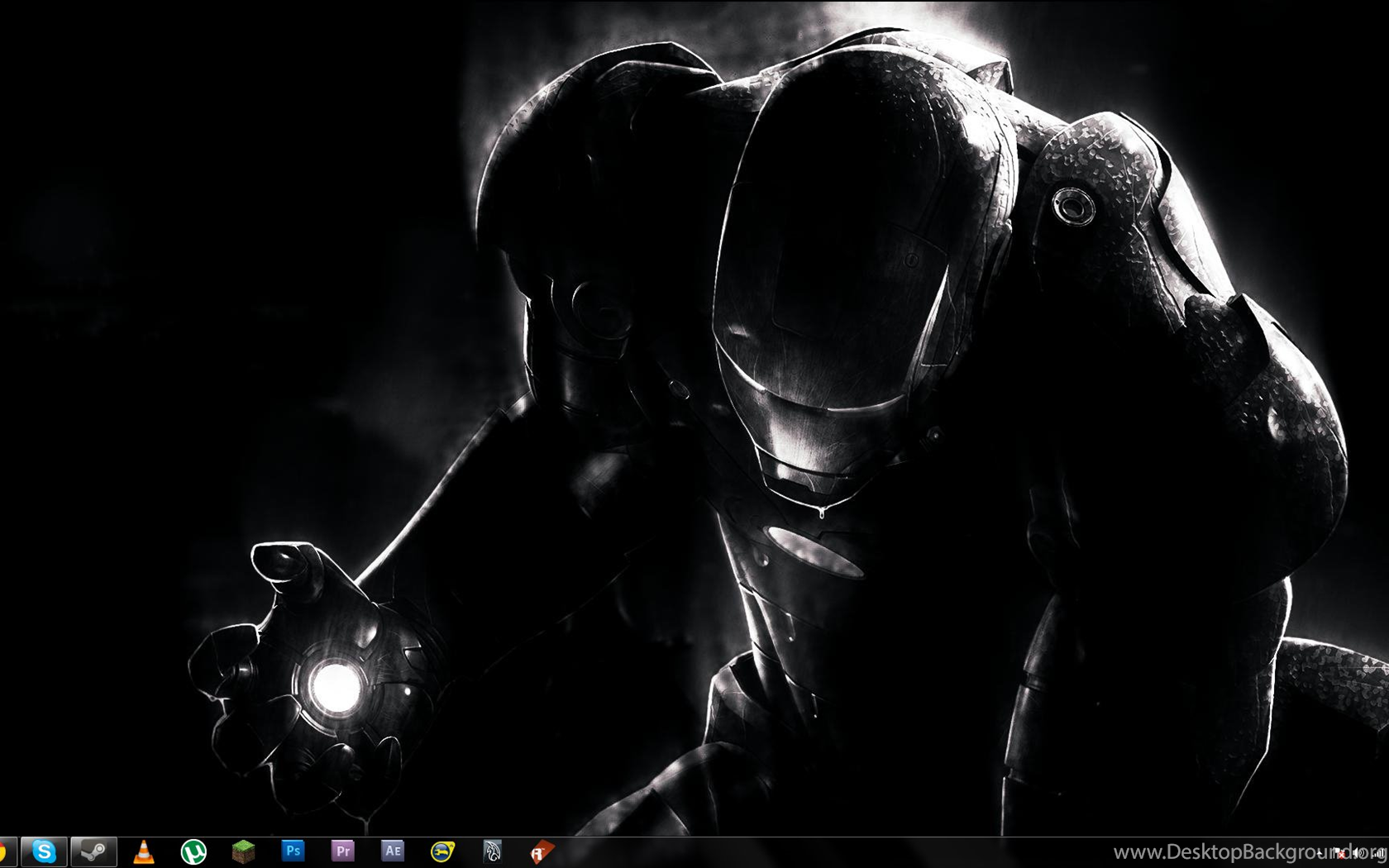
Task: Open the grey dragon-logo taskbar icon
Action: click(x=492, y=851)
